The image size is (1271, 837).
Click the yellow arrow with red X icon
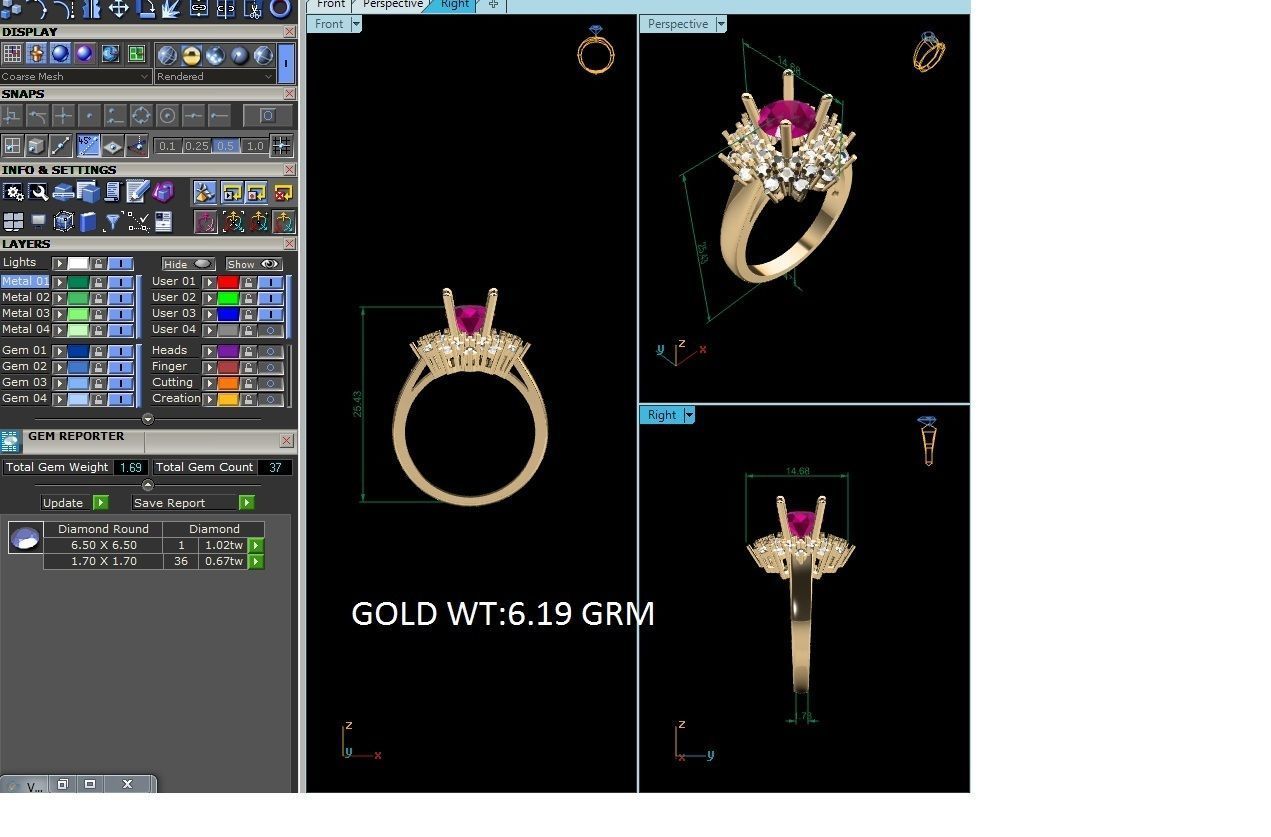coord(283,192)
